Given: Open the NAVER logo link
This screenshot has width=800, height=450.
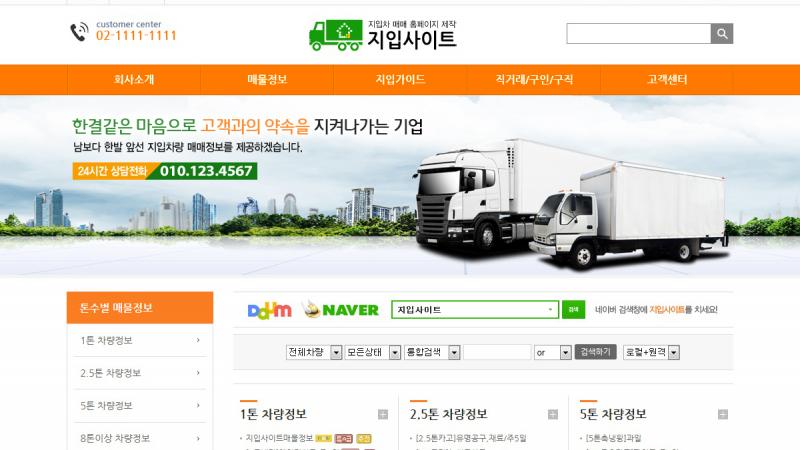Looking at the screenshot, I should point(340,309).
